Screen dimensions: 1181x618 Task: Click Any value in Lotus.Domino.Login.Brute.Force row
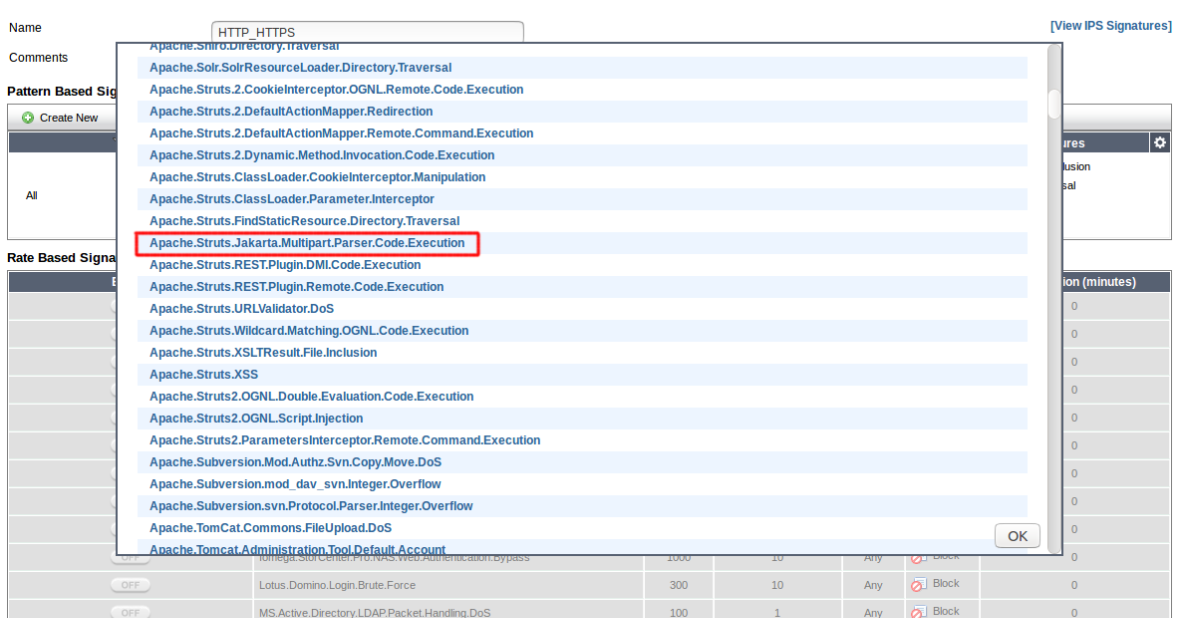(873, 585)
